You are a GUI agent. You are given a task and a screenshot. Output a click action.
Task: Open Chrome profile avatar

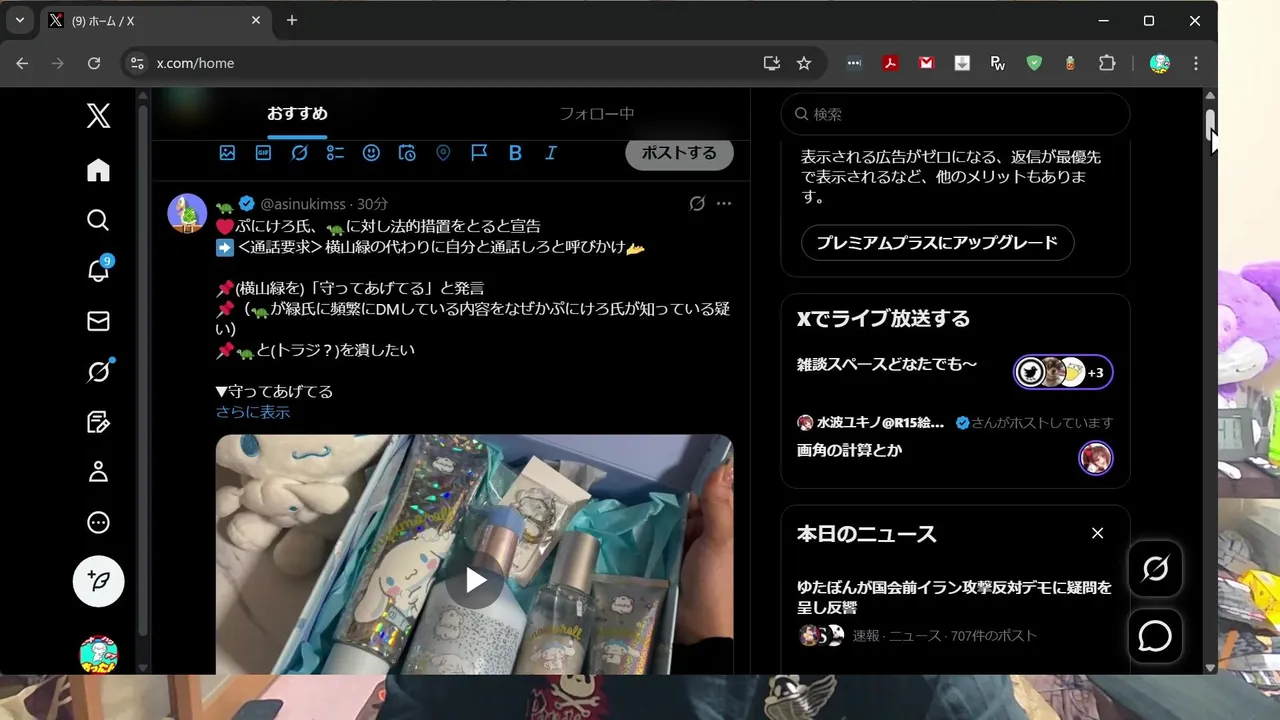coord(1160,63)
